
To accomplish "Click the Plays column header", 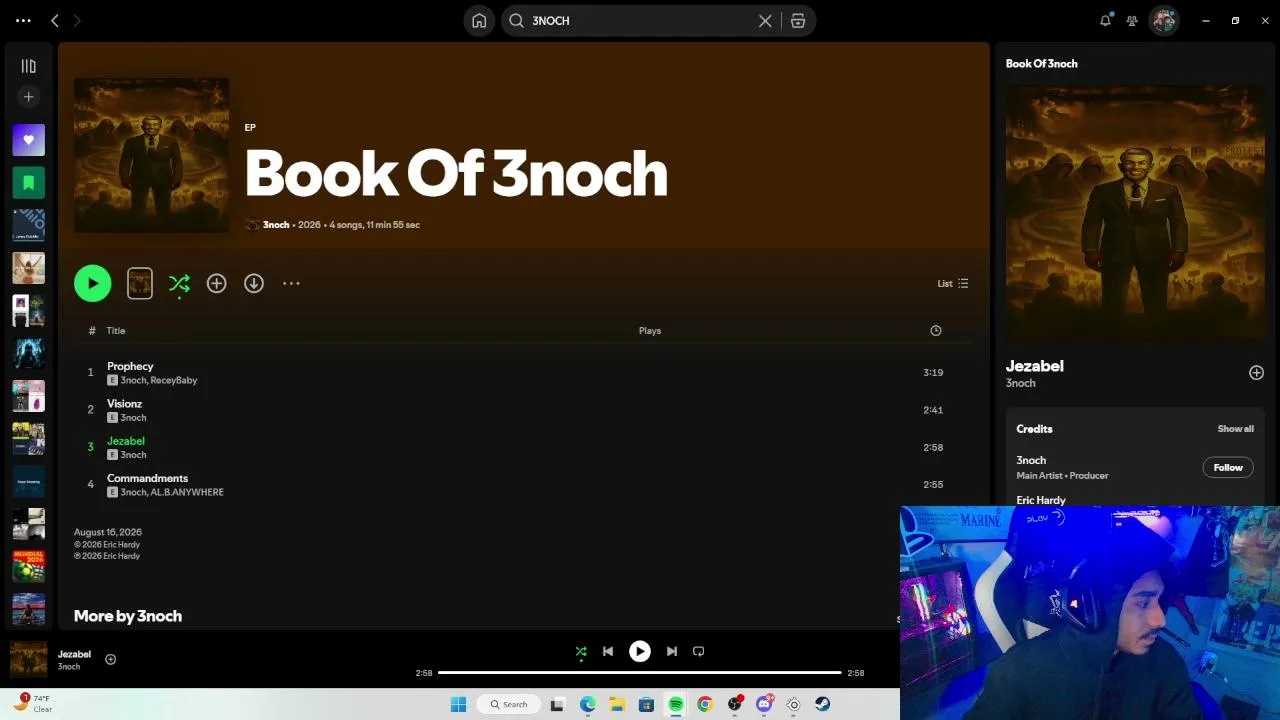I will pyautogui.click(x=650, y=331).
